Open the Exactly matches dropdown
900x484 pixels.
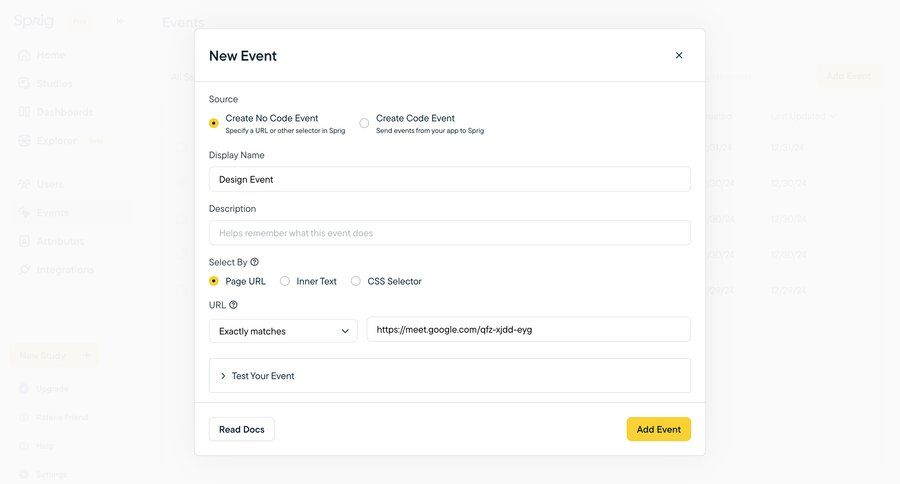[x=283, y=331]
